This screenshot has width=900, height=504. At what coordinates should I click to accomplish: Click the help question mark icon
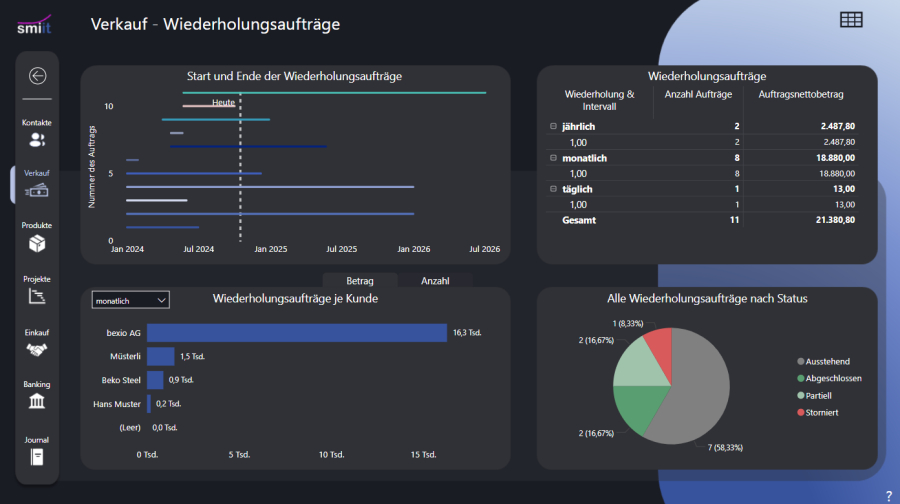[x=888, y=496]
